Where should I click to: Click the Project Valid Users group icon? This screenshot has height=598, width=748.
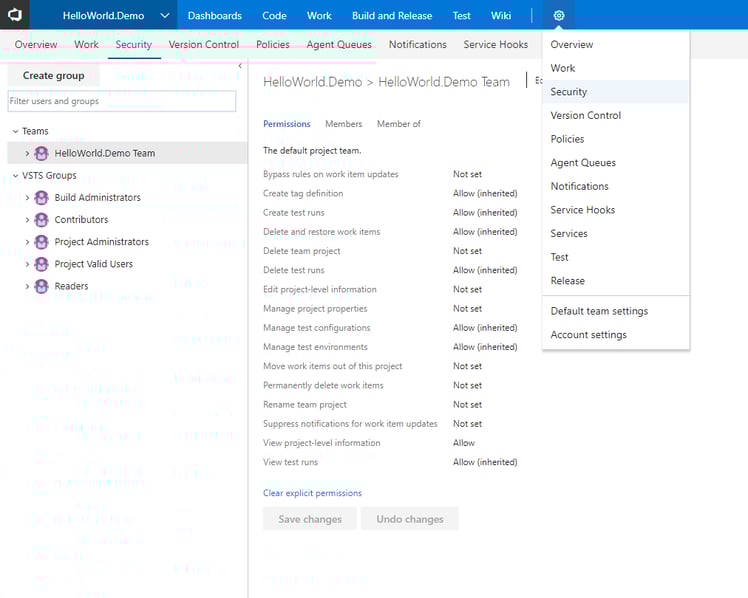point(42,264)
